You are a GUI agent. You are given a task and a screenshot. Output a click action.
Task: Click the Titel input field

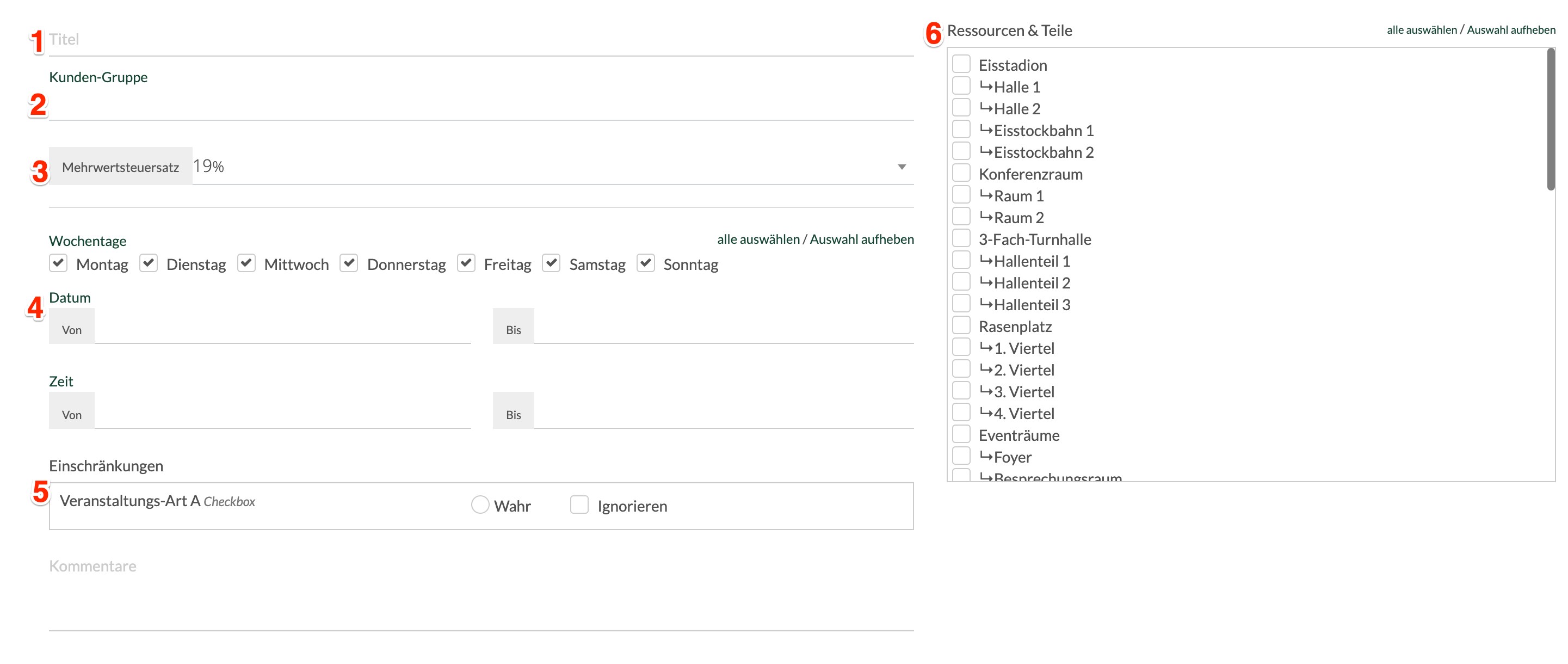(x=481, y=40)
